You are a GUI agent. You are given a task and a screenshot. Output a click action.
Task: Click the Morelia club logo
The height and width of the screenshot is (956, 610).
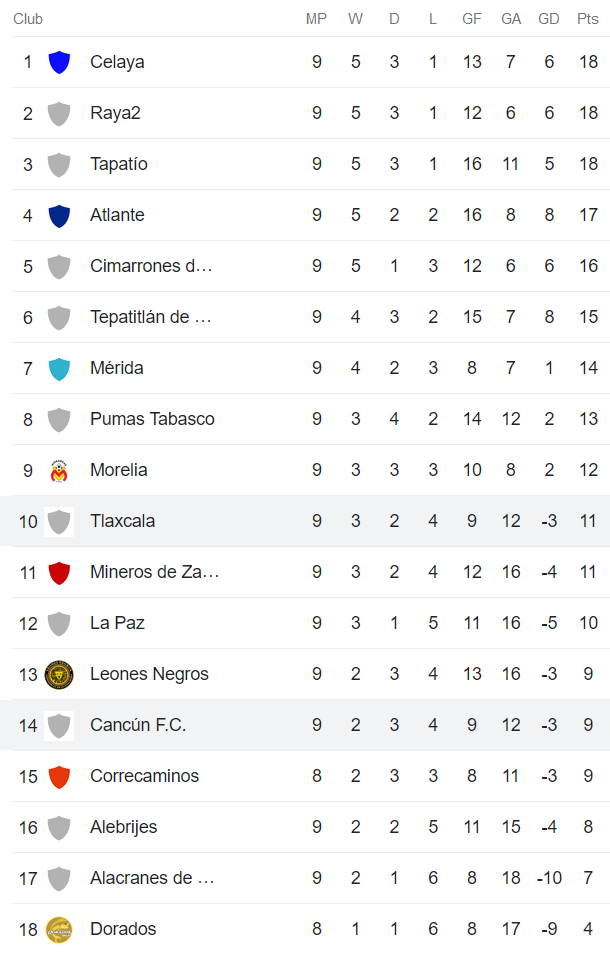59,470
